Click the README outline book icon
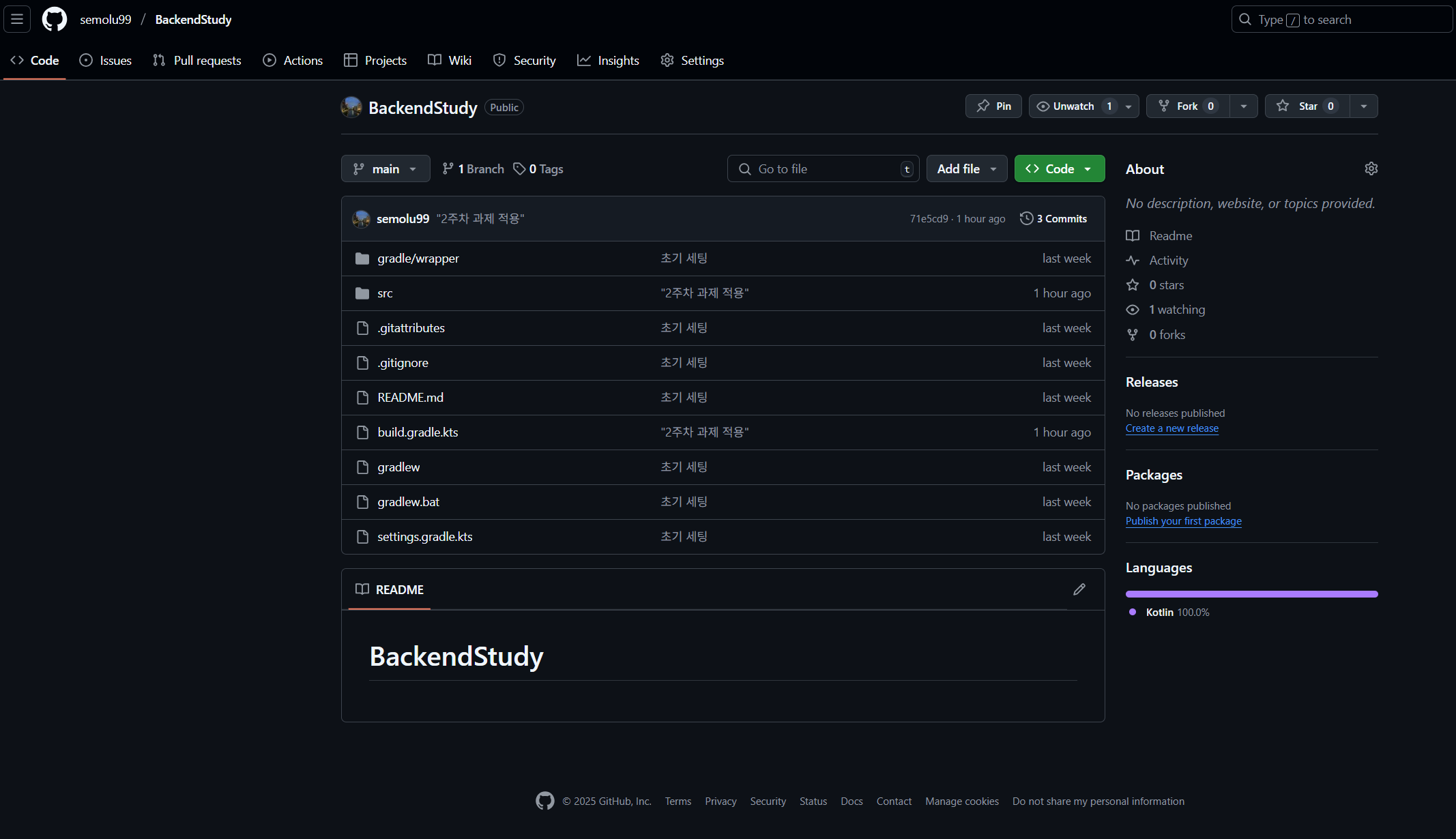Image resolution: width=1456 pixels, height=839 pixels. 362,589
